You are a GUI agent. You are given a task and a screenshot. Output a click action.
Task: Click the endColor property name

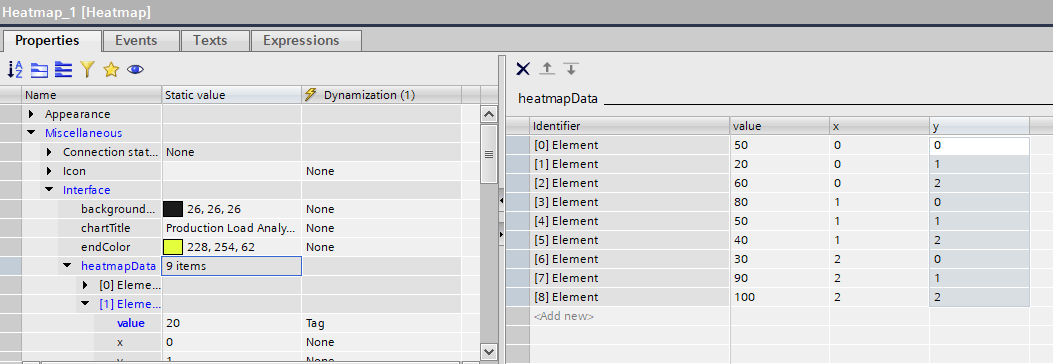tap(105, 247)
